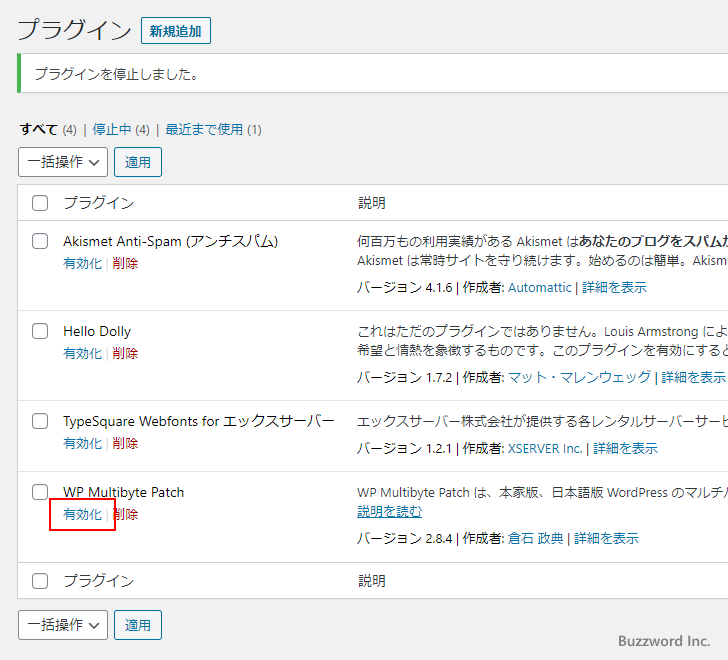The width and height of the screenshot is (728, 660).
Task: Click the プラグイン column label in footer
Action: click(98, 581)
